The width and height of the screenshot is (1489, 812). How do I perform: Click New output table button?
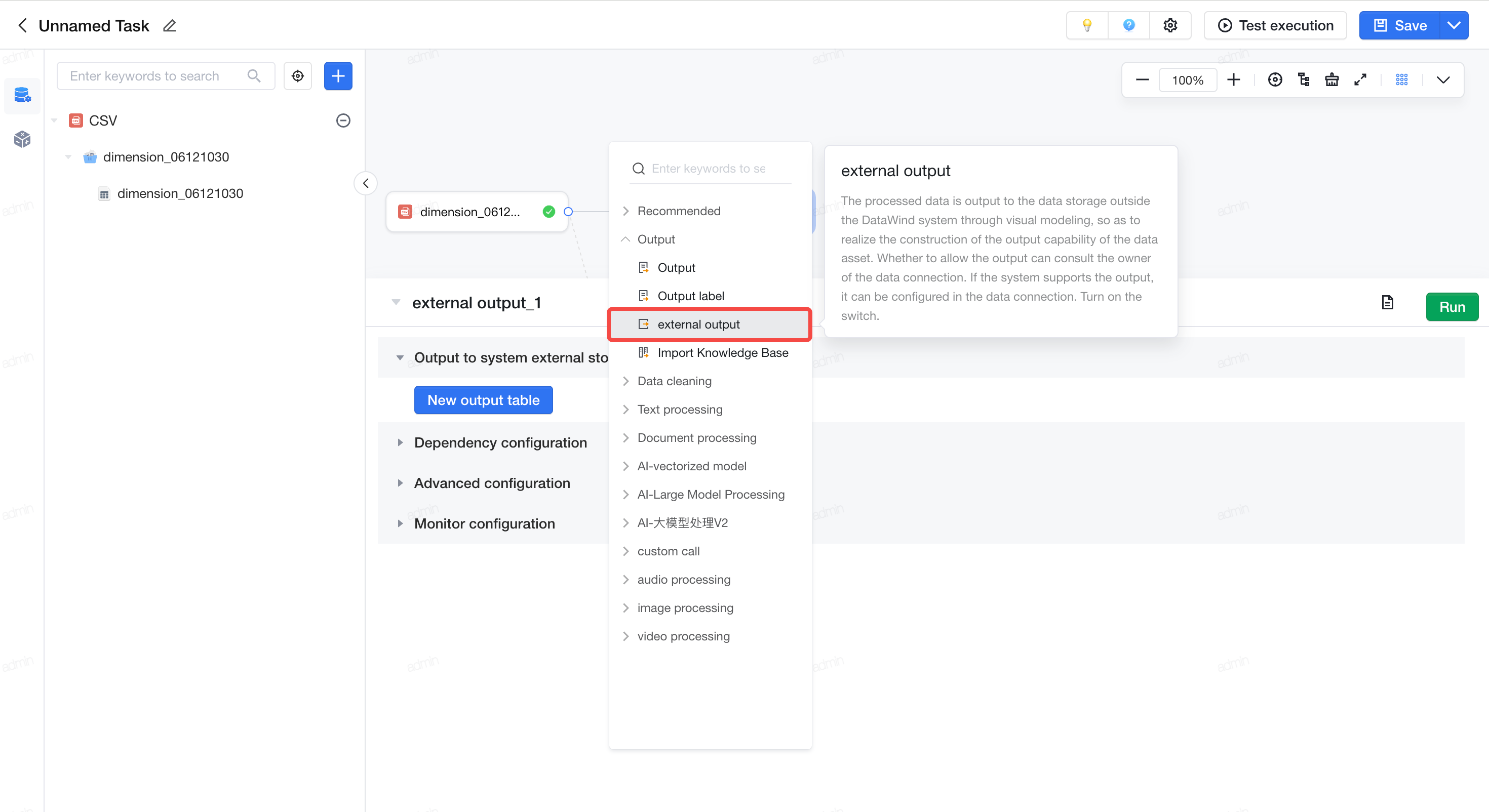[x=483, y=400]
